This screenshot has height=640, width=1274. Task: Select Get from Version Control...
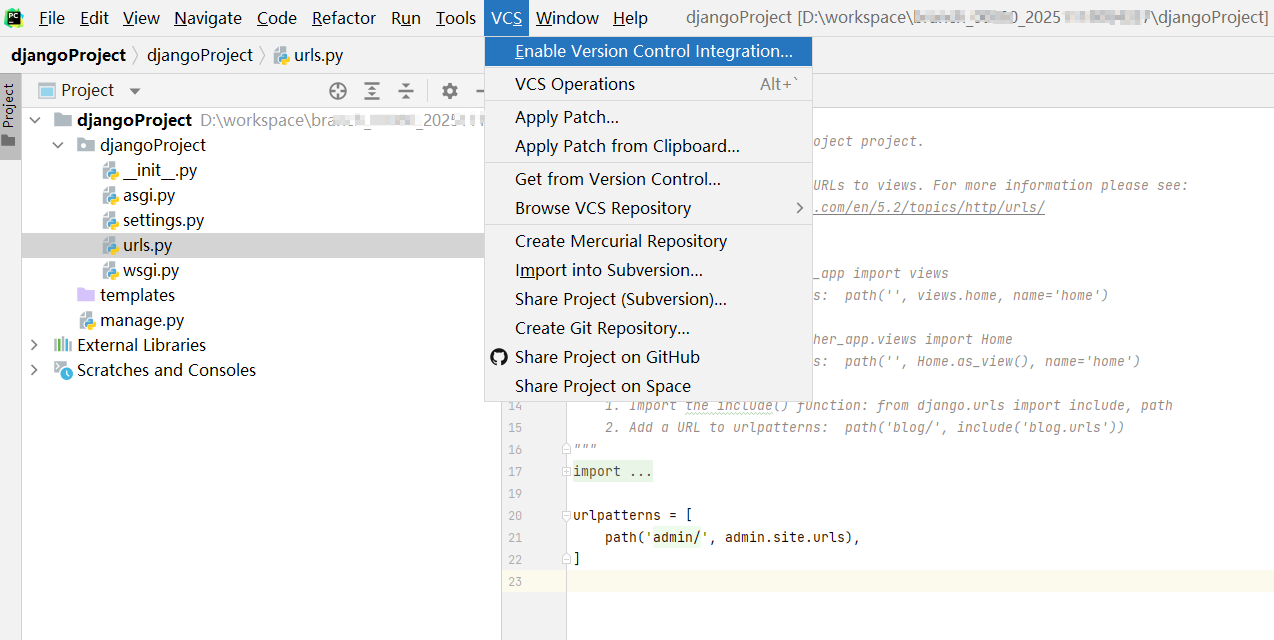click(x=648, y=179)
